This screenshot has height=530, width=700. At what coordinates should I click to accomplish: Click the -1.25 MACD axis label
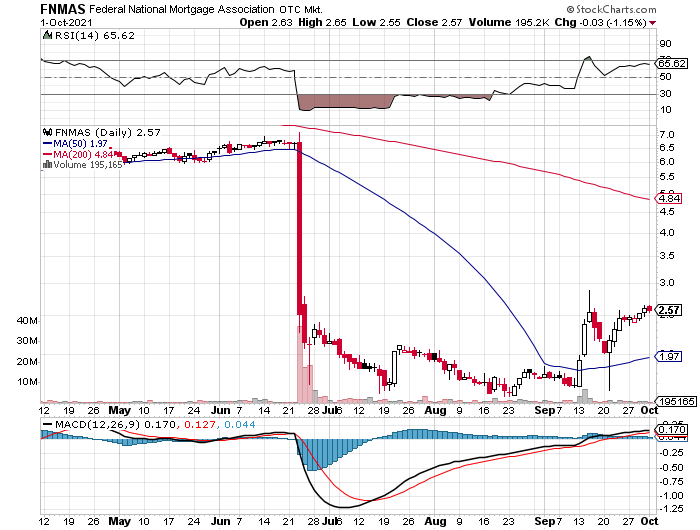pos(671,509)
